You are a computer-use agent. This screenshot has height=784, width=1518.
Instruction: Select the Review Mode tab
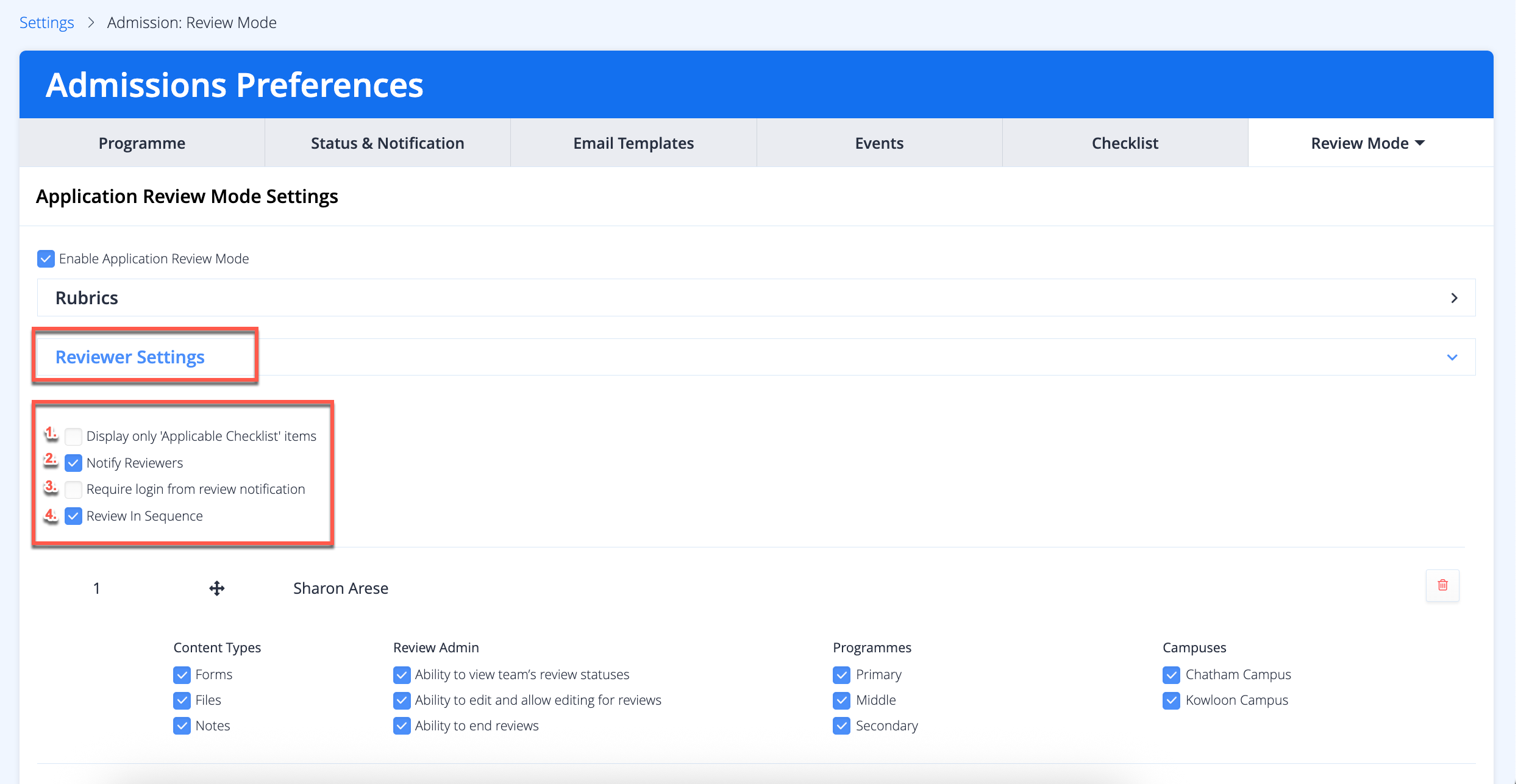tap(1371, 143)
